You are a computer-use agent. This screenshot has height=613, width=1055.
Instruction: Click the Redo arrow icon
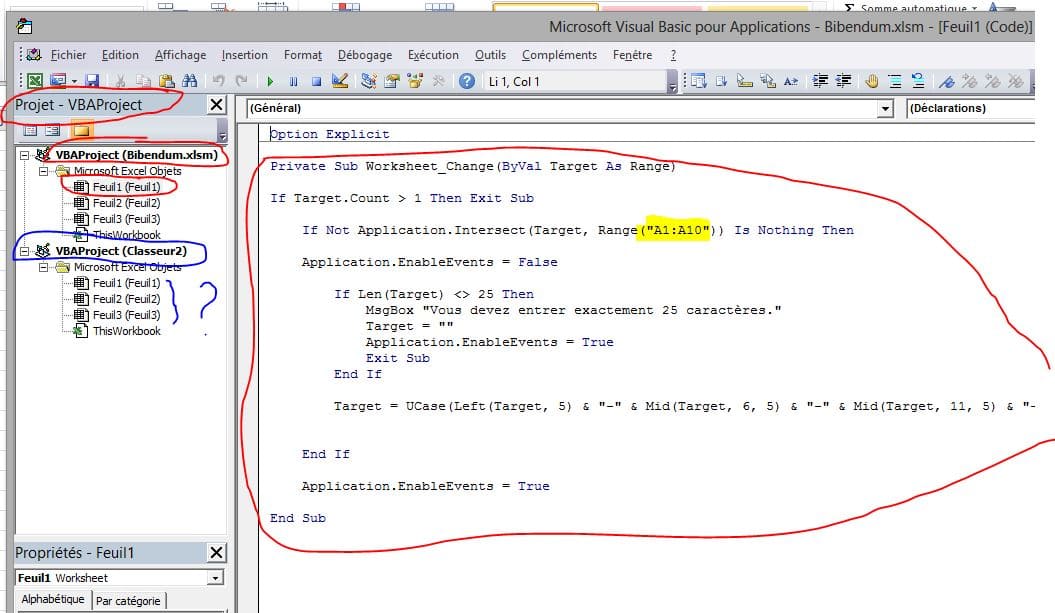tap(242, 81)
